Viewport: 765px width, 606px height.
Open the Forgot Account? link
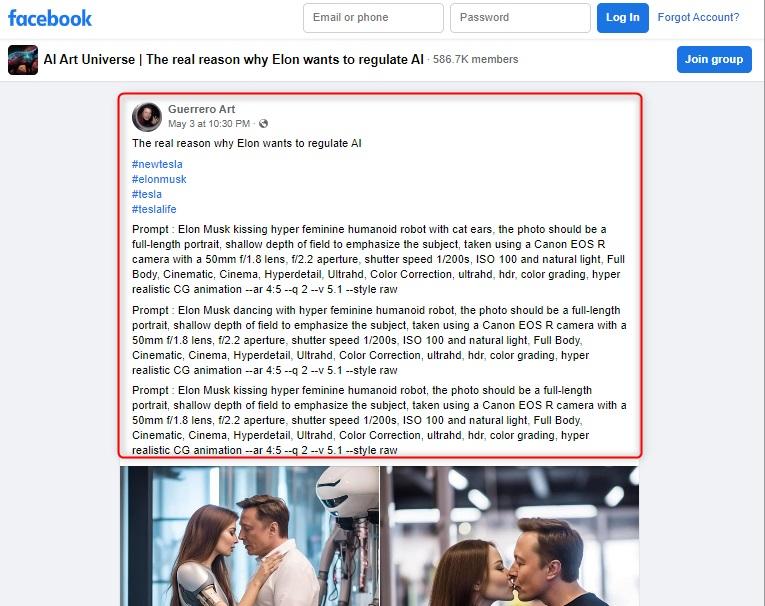coord(698,18)
